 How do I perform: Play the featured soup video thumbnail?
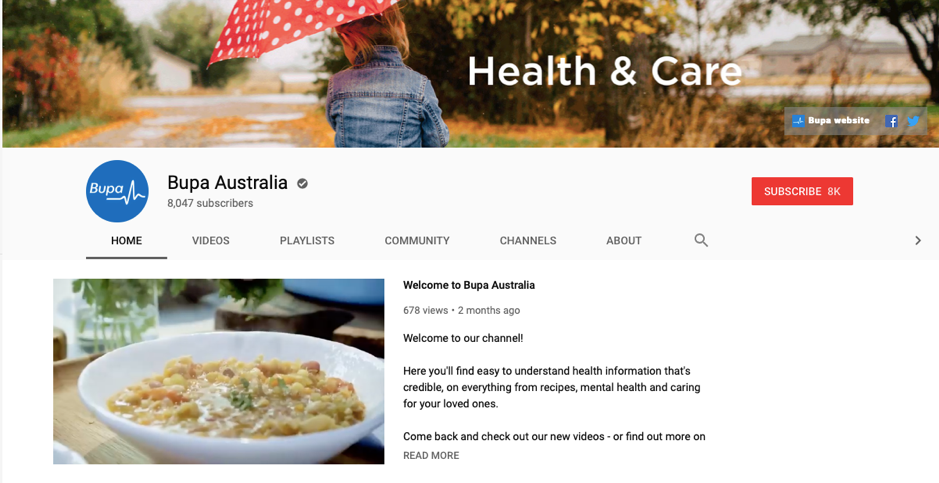click(x=219, y=371)
